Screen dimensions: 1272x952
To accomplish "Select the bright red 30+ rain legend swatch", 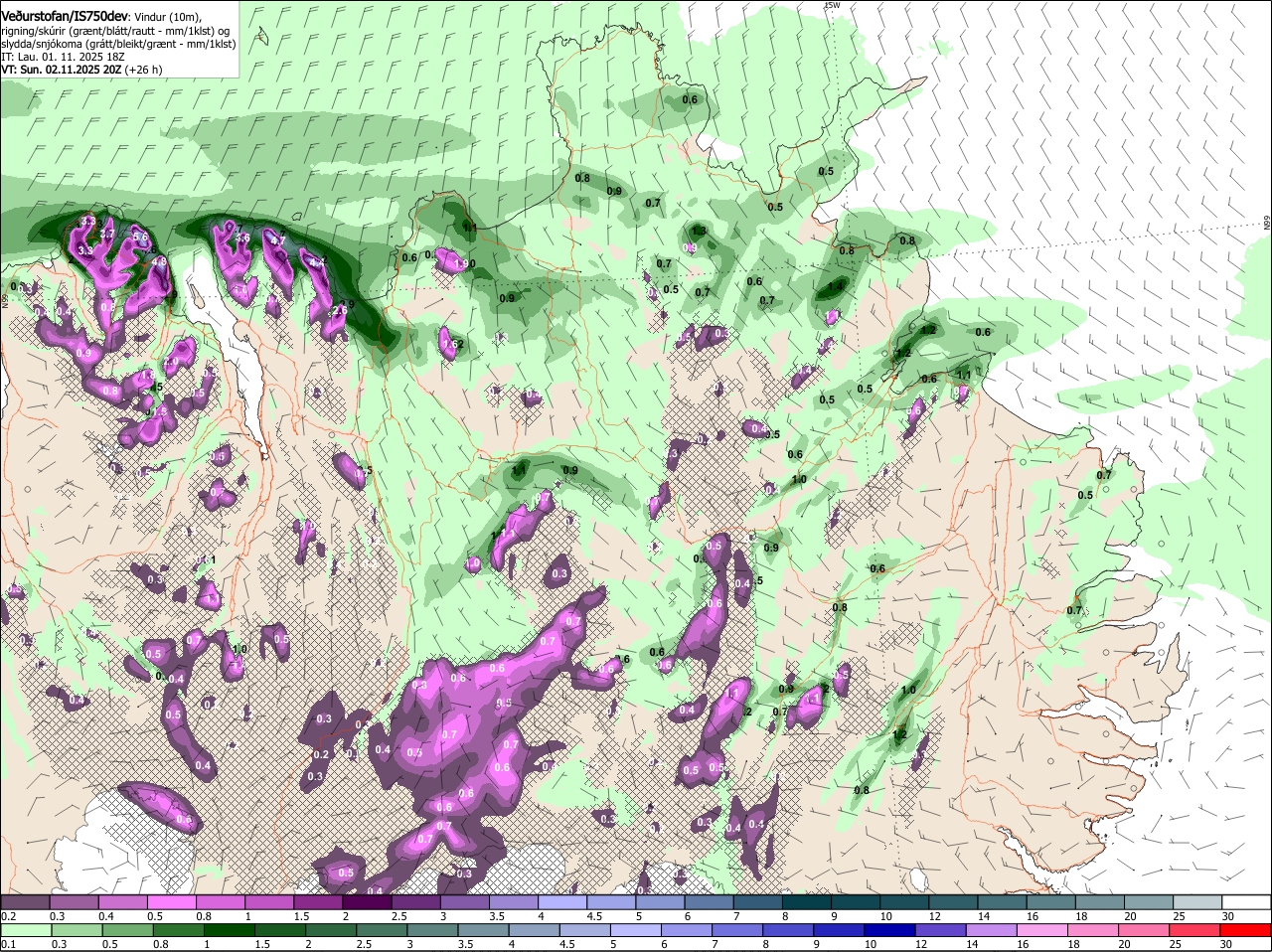I will click(x=1246, y=930).
